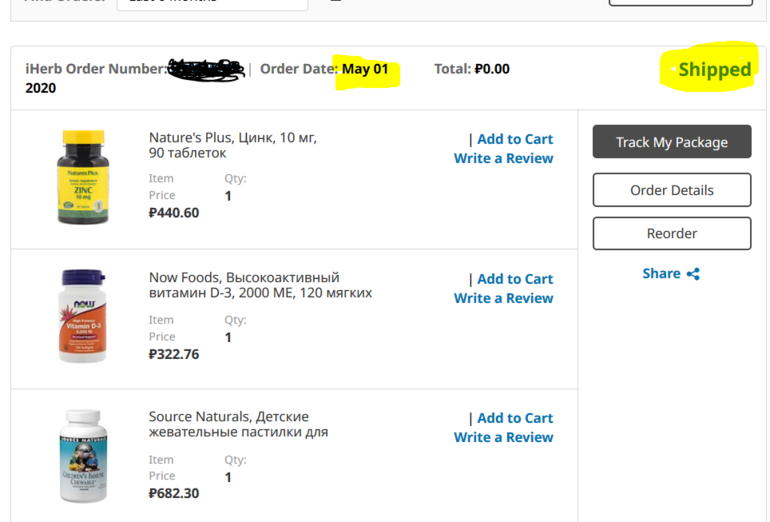Add Now Foods Vitamin D-3 to cart
Image resolution: width=770 pixels, height=522 pixels.
tap(514, 279)
